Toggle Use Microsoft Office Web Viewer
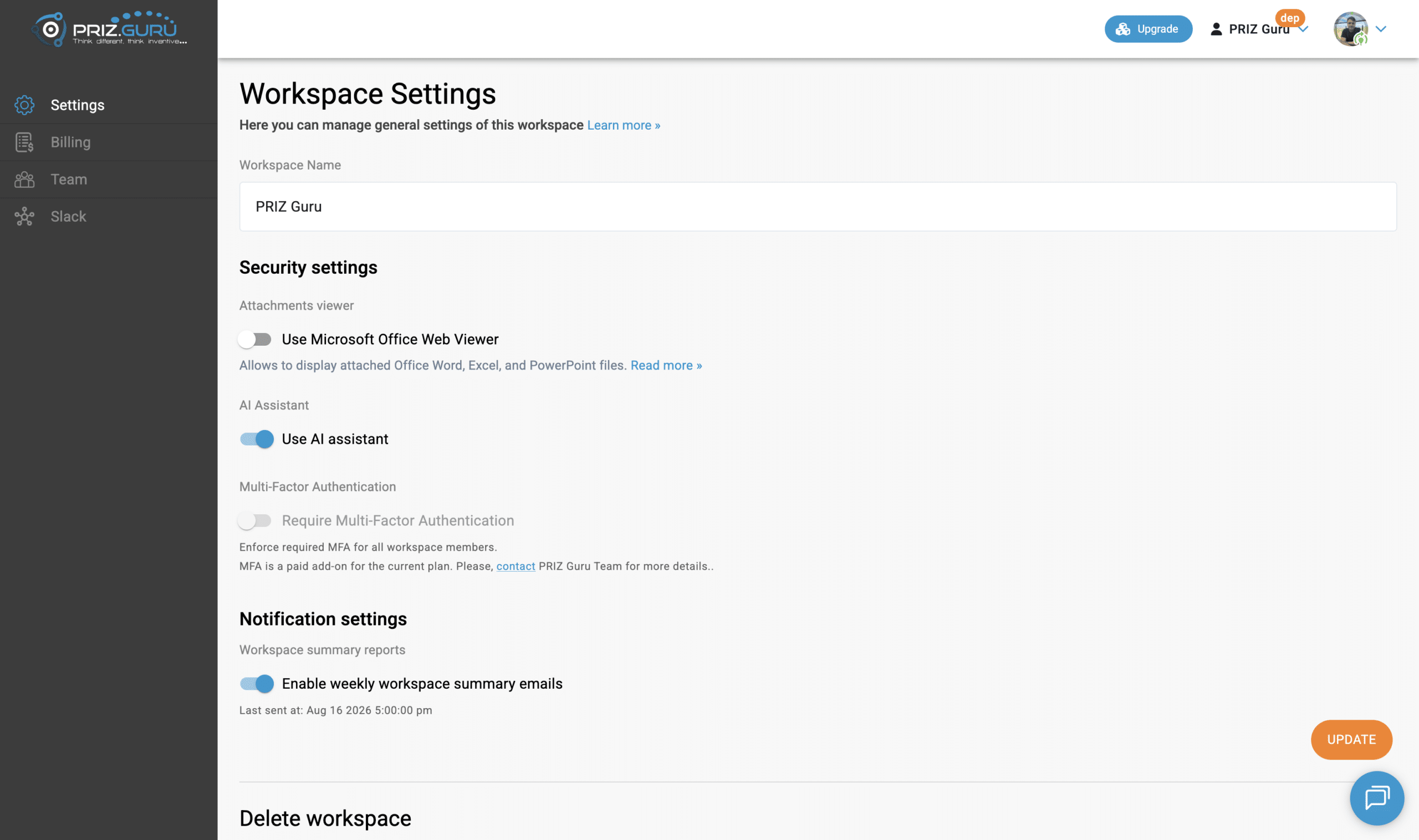The height and width of the screenshot is (840, 1419). click(255, 339)
